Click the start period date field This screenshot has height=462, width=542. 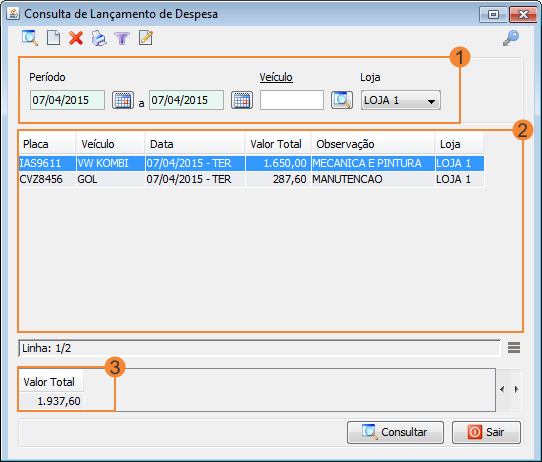67,100
